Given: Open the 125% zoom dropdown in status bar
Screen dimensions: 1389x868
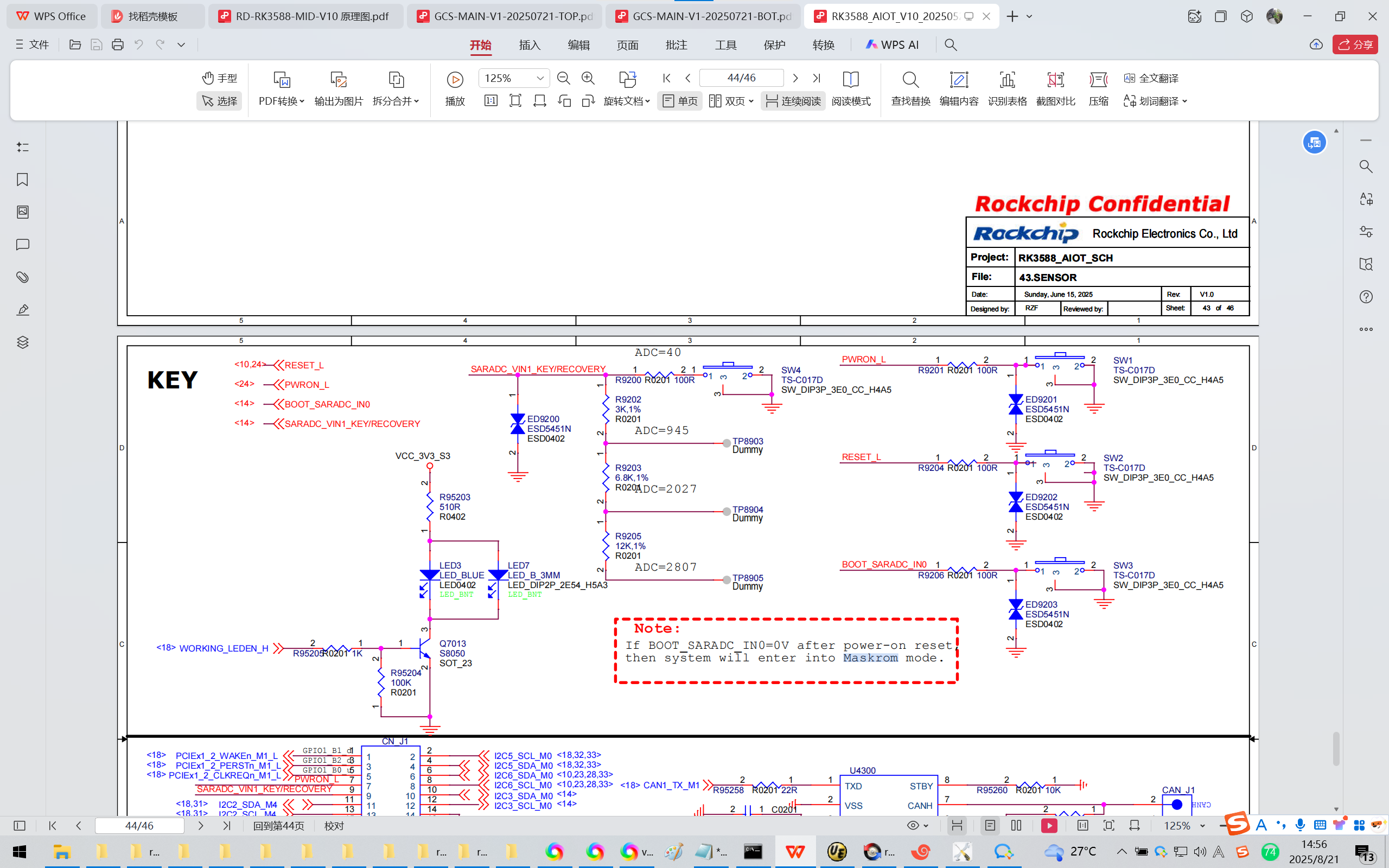Looking at the screenshot, I should (1184, 826).
